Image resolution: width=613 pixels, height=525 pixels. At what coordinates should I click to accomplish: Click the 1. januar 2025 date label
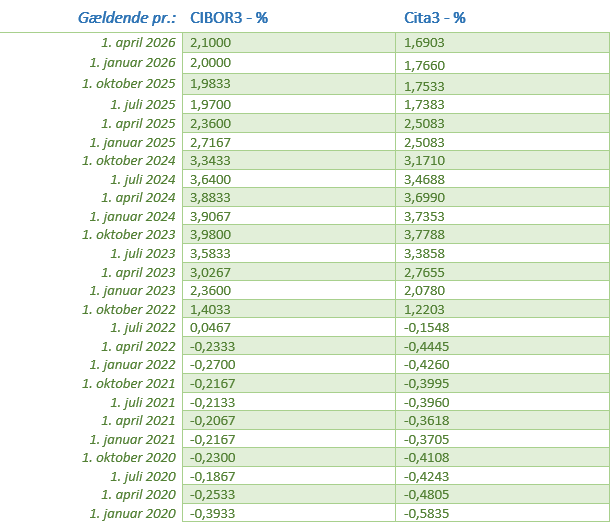134,143
